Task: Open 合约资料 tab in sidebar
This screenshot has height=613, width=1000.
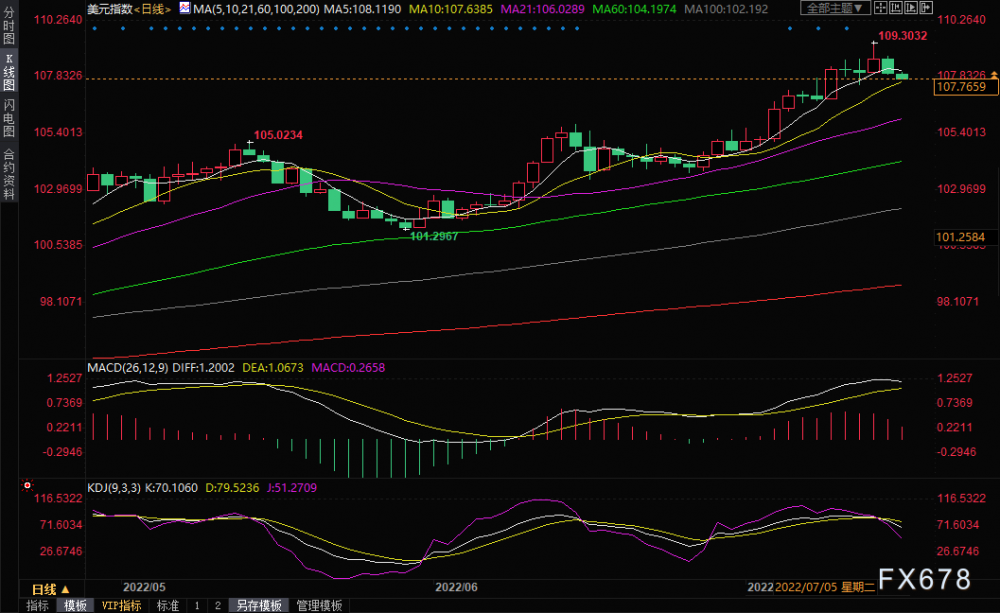Action: (x=9, y=174)
